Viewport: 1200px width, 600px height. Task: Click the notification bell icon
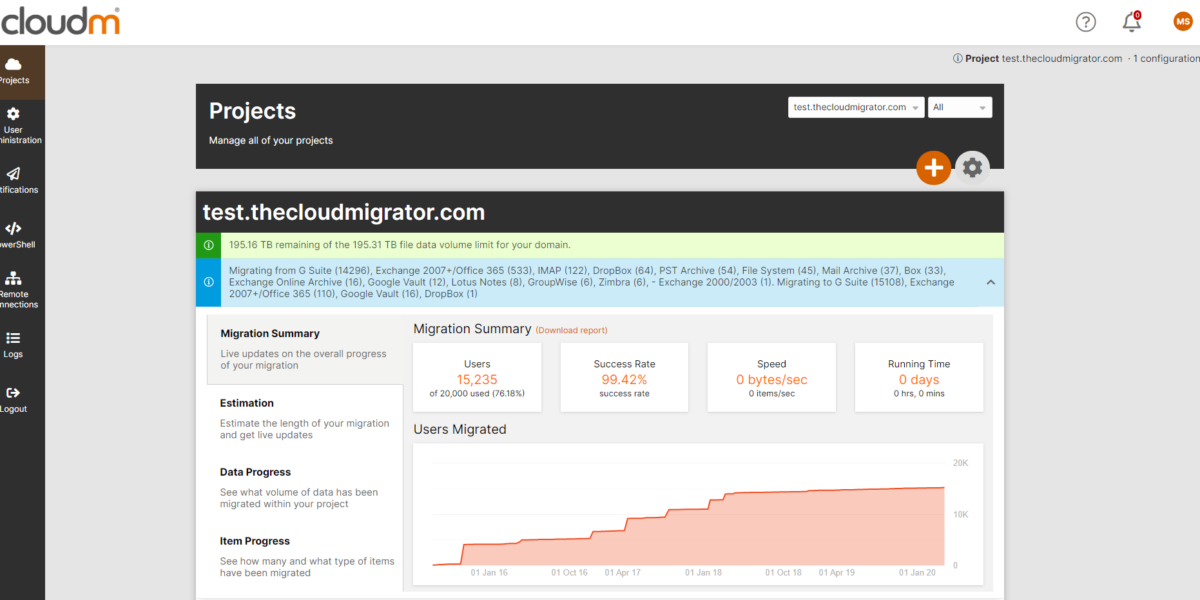click(x=1131, y=22)
